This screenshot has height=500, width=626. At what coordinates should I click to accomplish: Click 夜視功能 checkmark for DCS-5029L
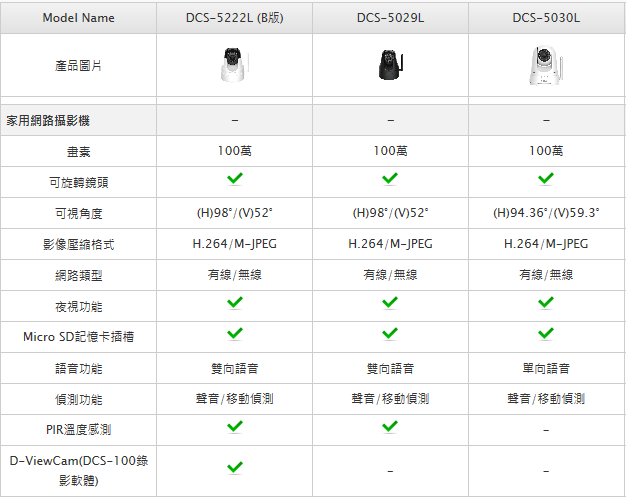[390, 302]
